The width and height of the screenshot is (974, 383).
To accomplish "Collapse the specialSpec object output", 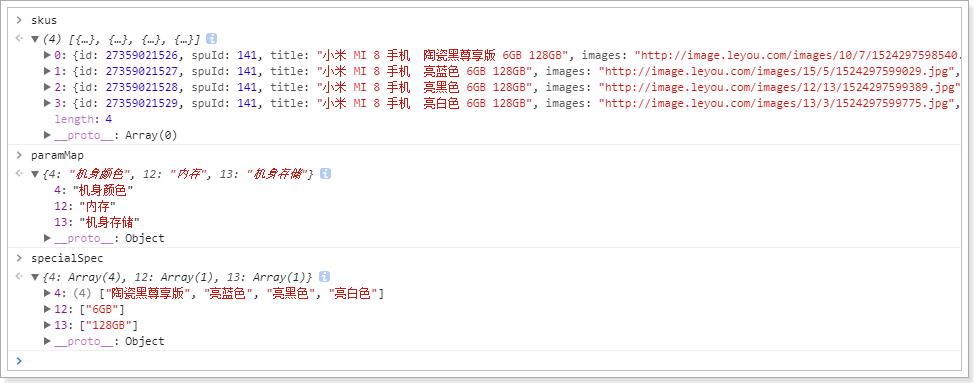I will (35, 277).
